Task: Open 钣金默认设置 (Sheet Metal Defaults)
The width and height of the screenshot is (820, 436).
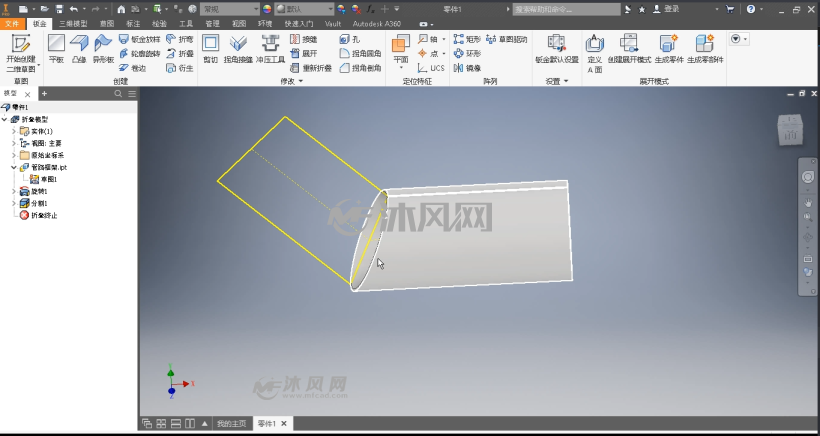Action: click(x=556, y=49)
